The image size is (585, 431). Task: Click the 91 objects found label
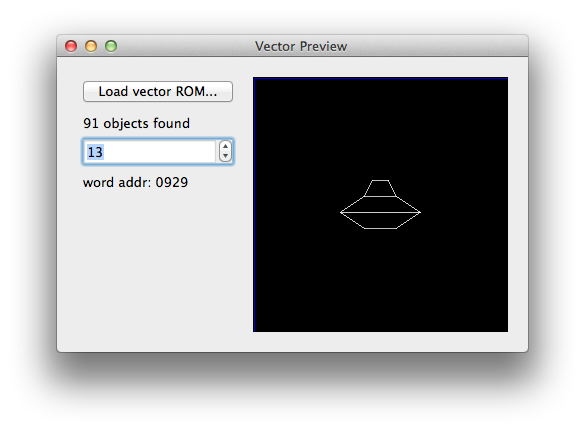point(137,124)
